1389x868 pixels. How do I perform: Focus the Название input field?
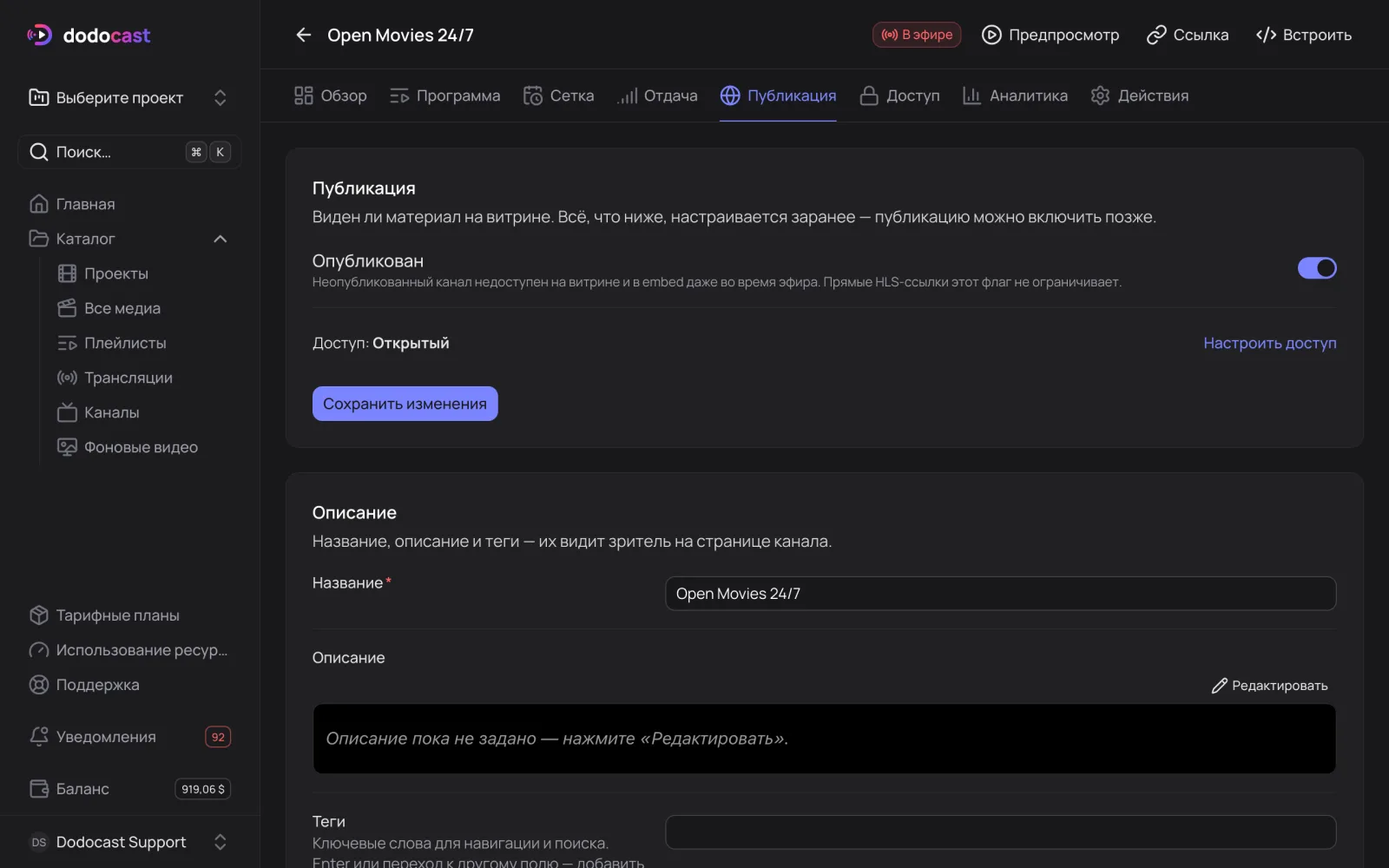1001,594
